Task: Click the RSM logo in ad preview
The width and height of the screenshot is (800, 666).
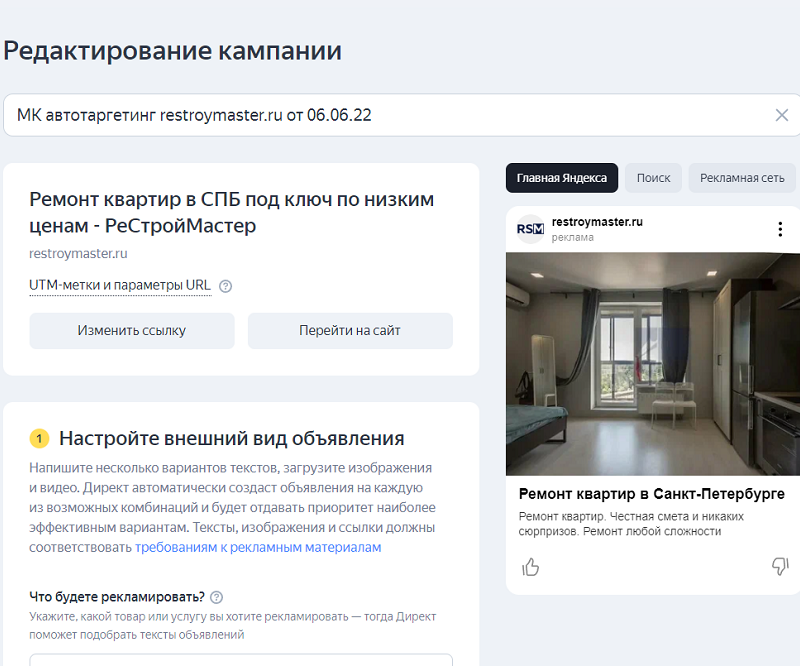Action: point(530,229)
